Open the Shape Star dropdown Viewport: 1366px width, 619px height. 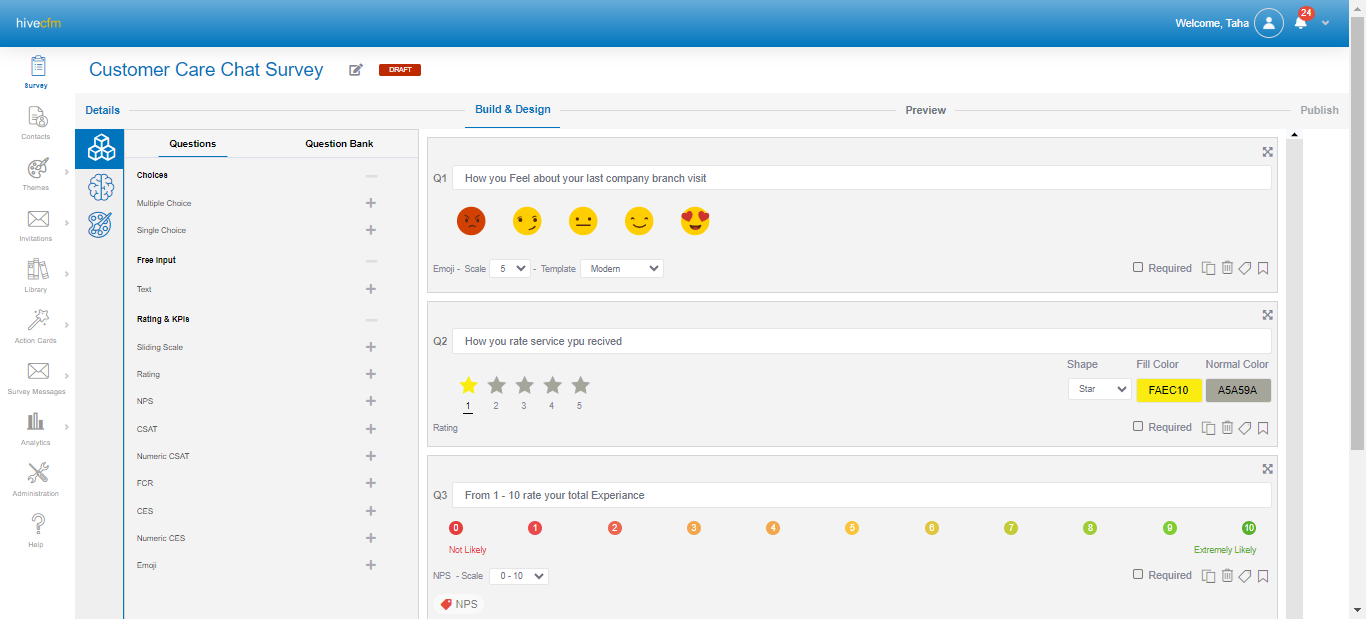pos(1100,389)
